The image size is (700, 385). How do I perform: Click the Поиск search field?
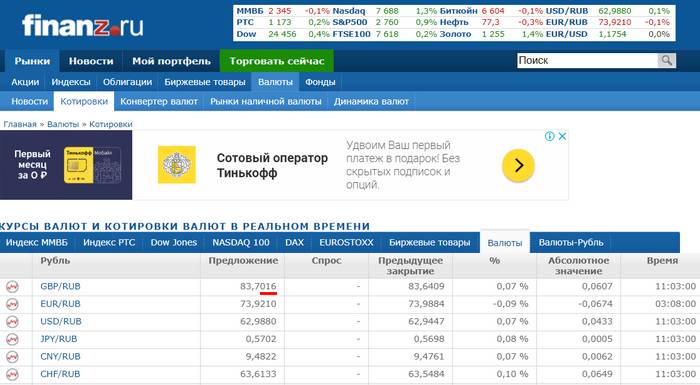pyautogui.click(x=587, y=60)
